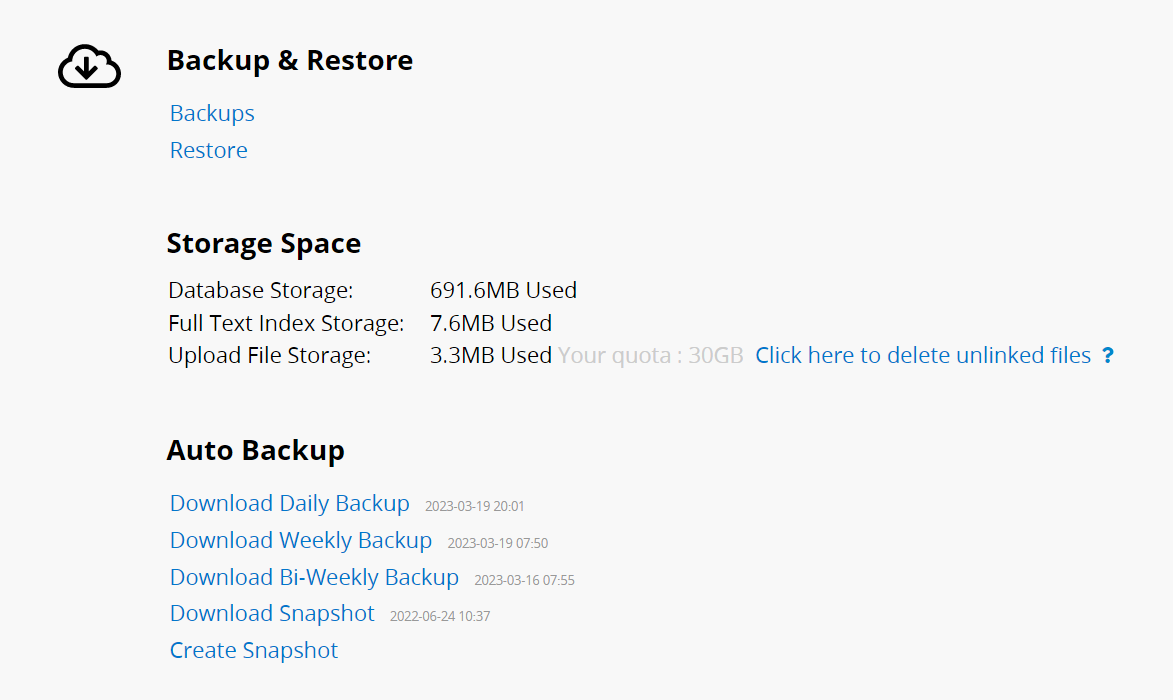The width and height of the screenshot is (1173, 700).
Task: Open the question mark help icon
Action: pyautogui.click(x=1108, y=355)
